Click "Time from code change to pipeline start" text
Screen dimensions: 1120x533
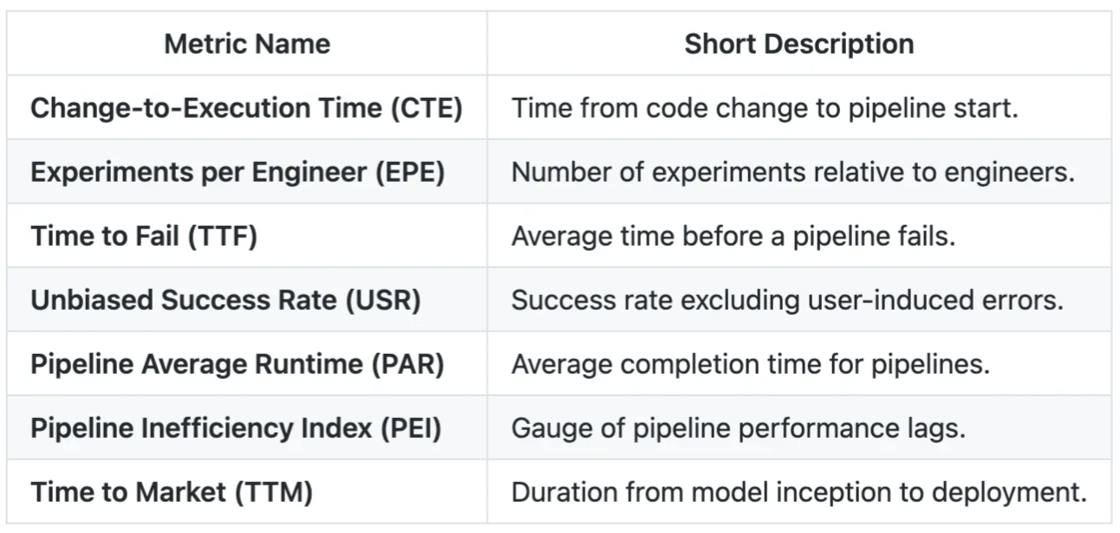[765, 108]
